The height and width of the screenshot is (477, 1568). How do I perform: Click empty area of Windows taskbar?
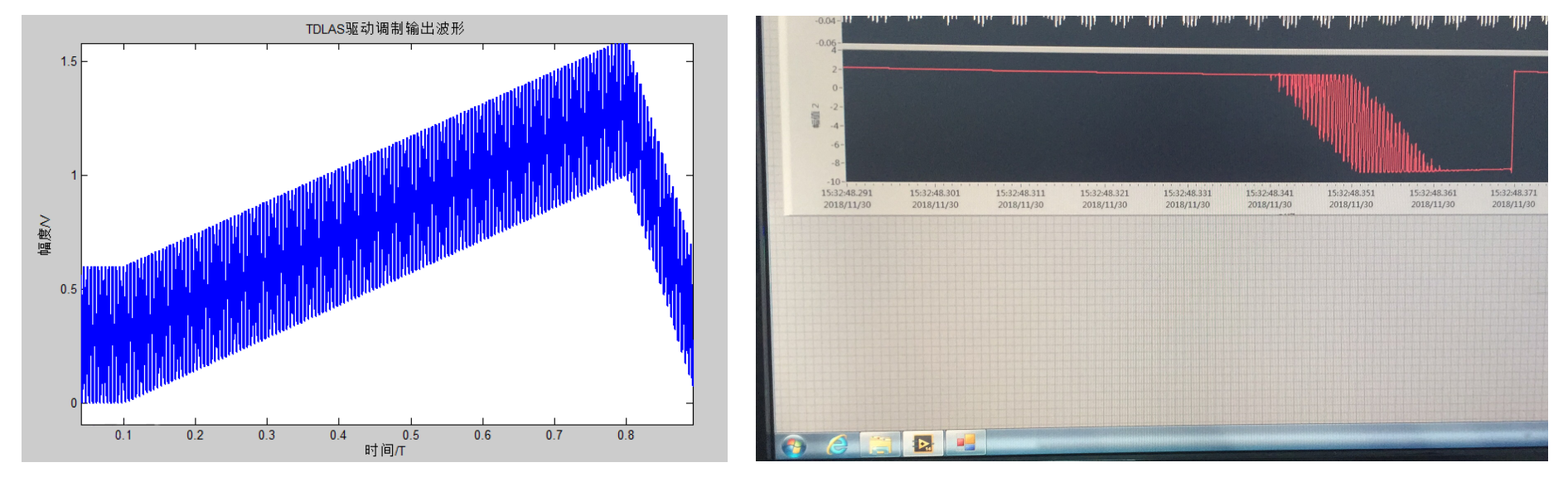click(1243, 443)
